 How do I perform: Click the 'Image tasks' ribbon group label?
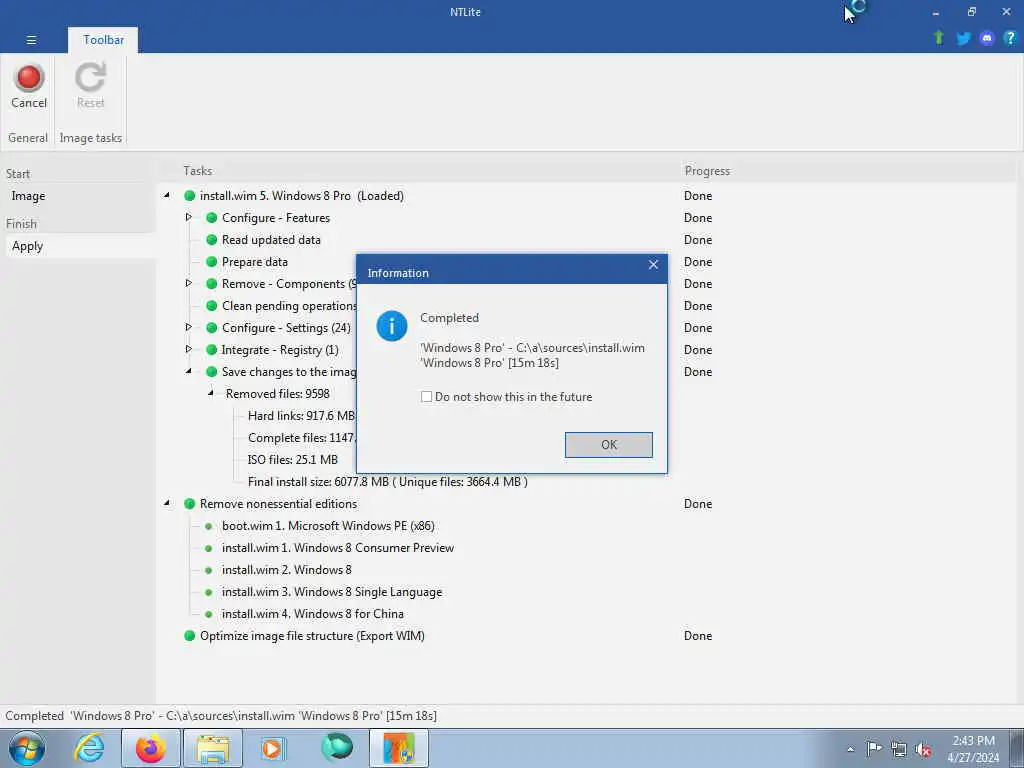(x=91, y=138)
